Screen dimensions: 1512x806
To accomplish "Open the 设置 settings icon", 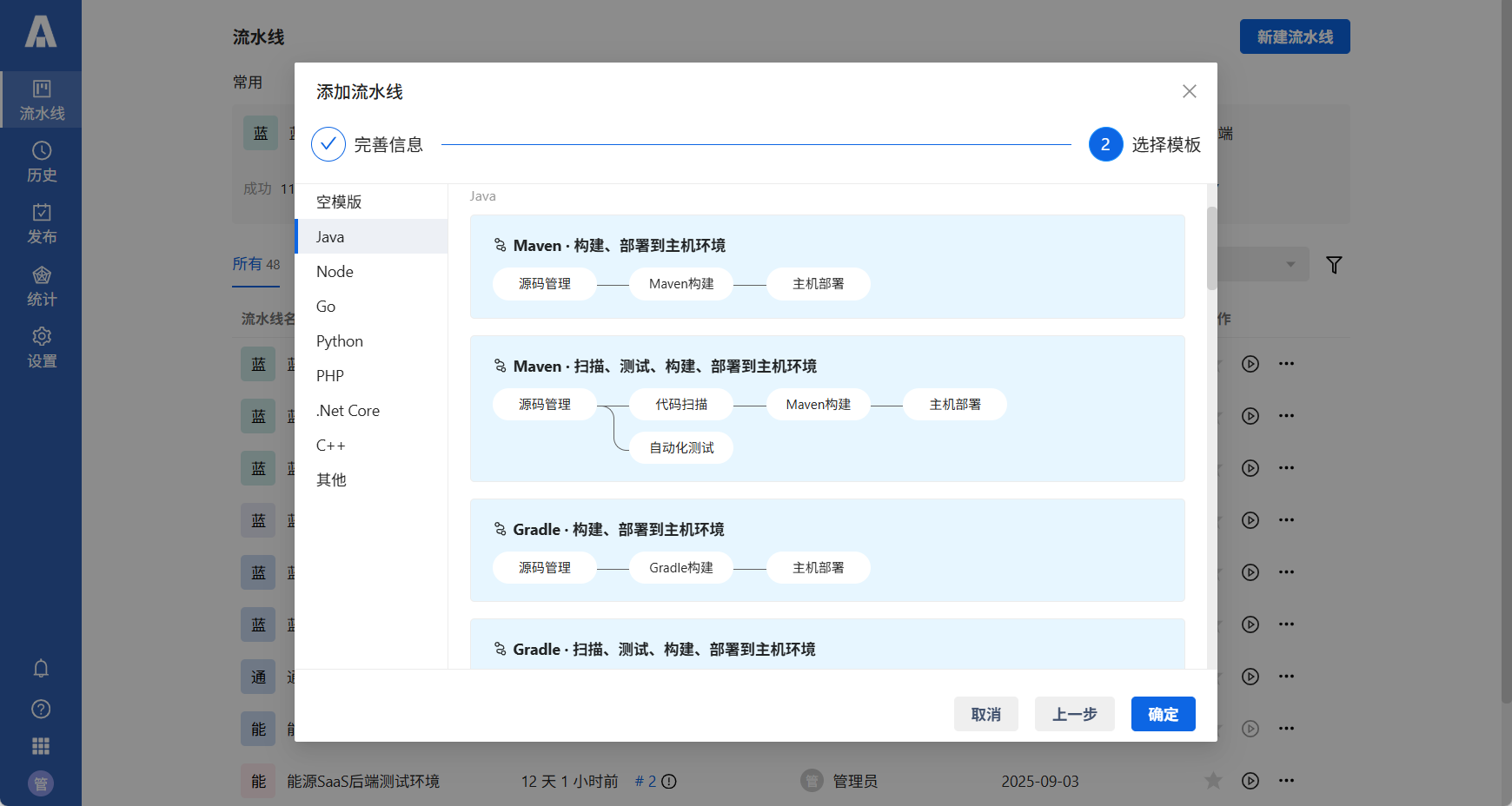I will coord(41,347).
